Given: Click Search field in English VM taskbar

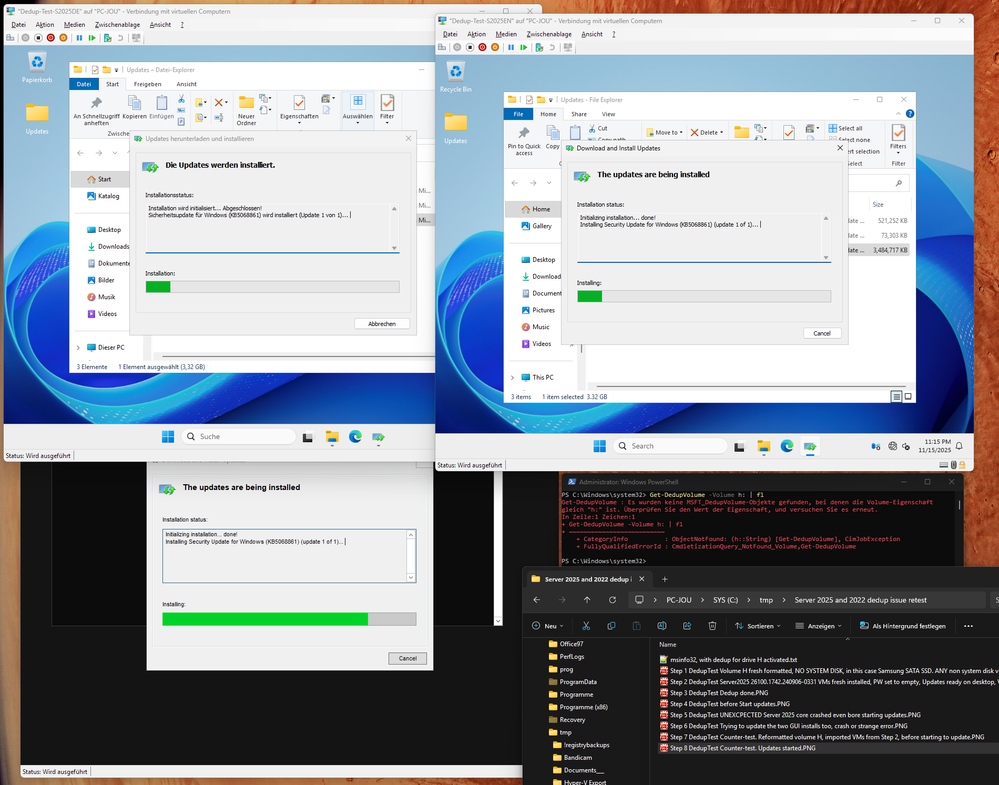Looking at the screenshot, I should tap(670, 446).
